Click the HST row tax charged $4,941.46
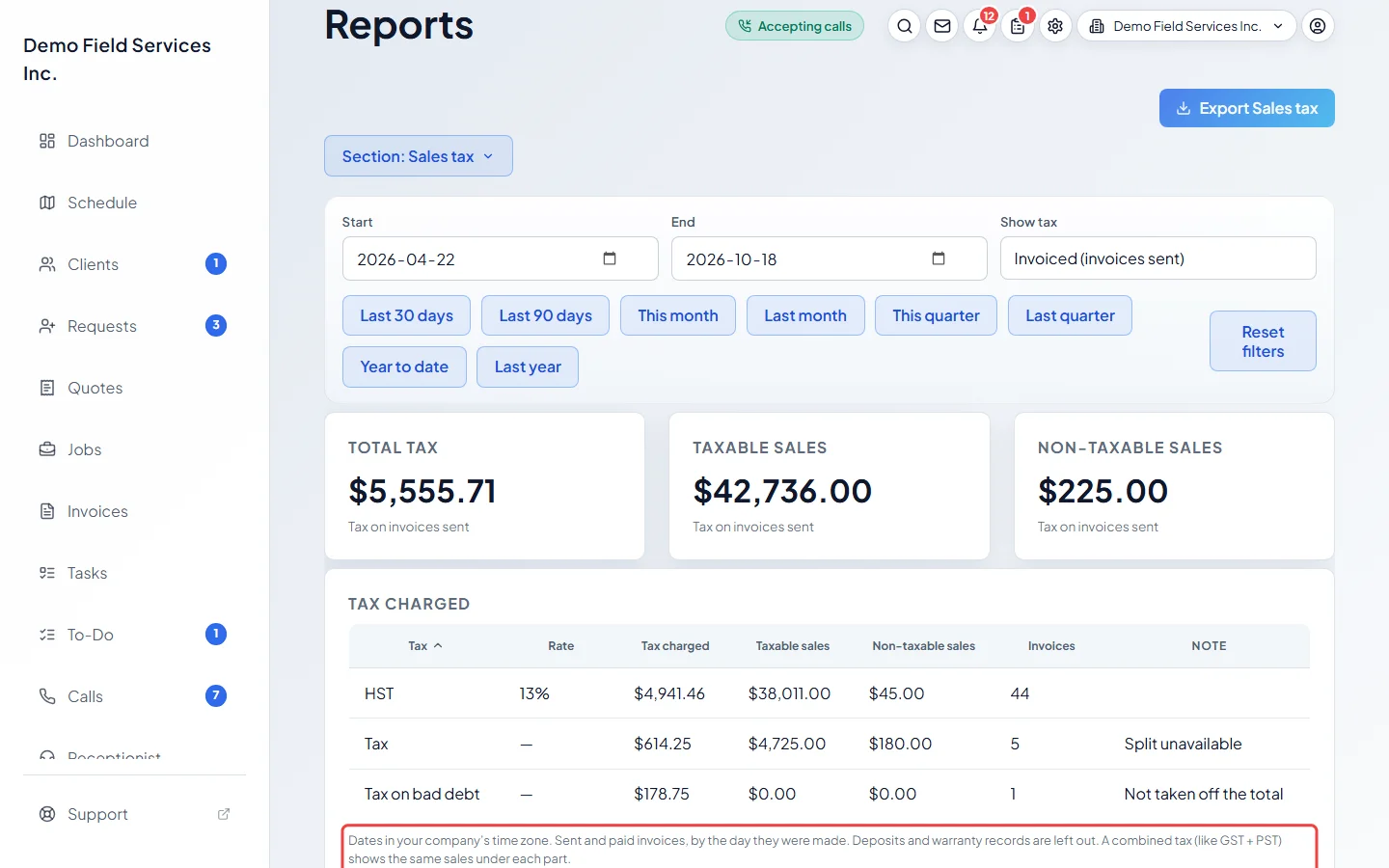This screenshot has width=1389, height=868. 669,693
